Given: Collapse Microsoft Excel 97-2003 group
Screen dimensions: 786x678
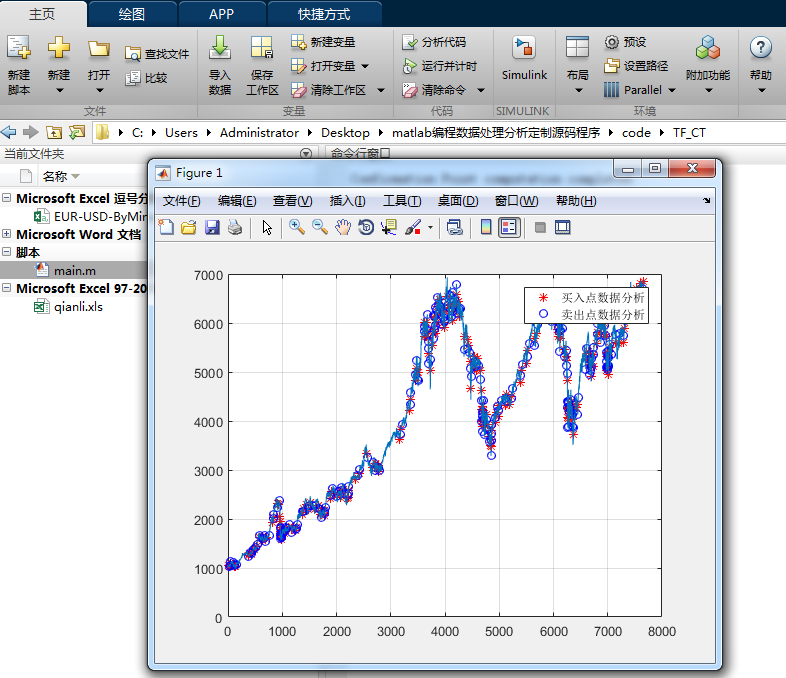Looking at the screenshot, I should [x=7, y=288].
